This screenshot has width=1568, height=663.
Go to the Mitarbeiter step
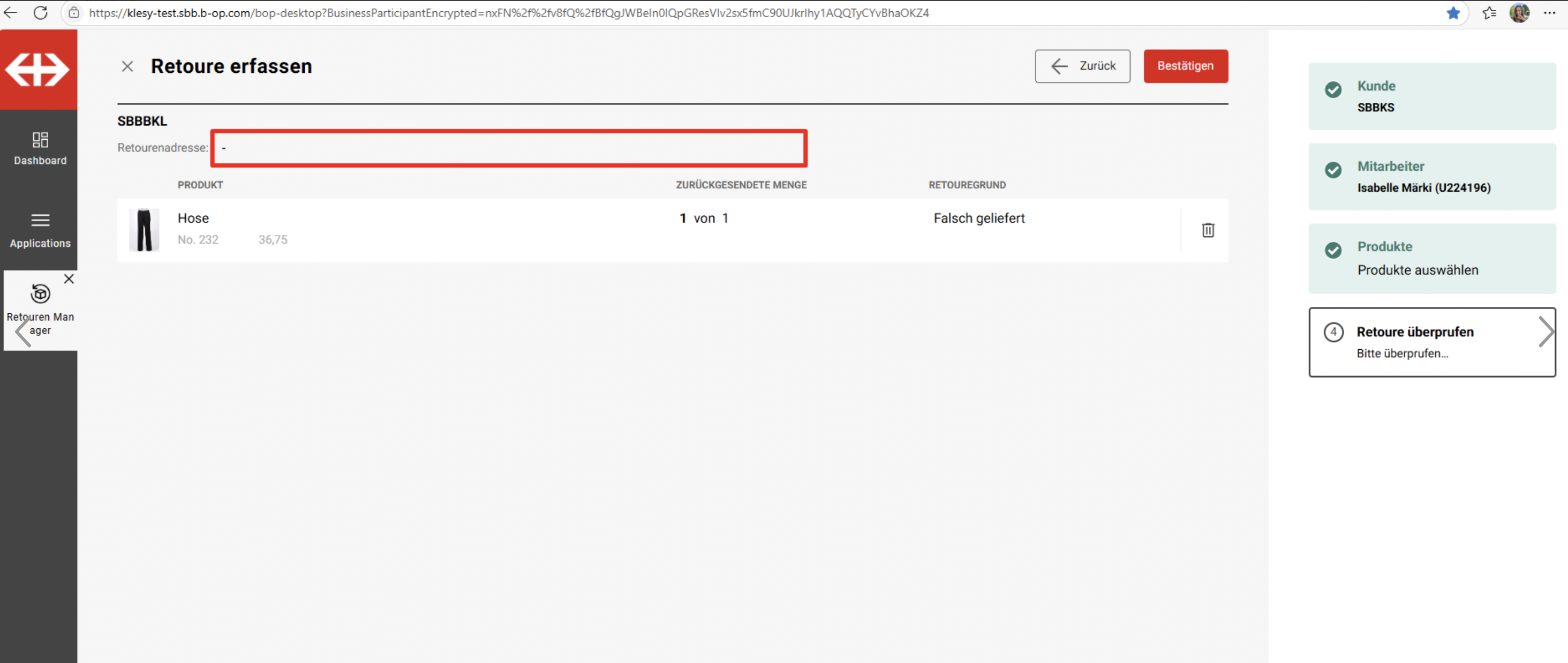click(1431, 177)
